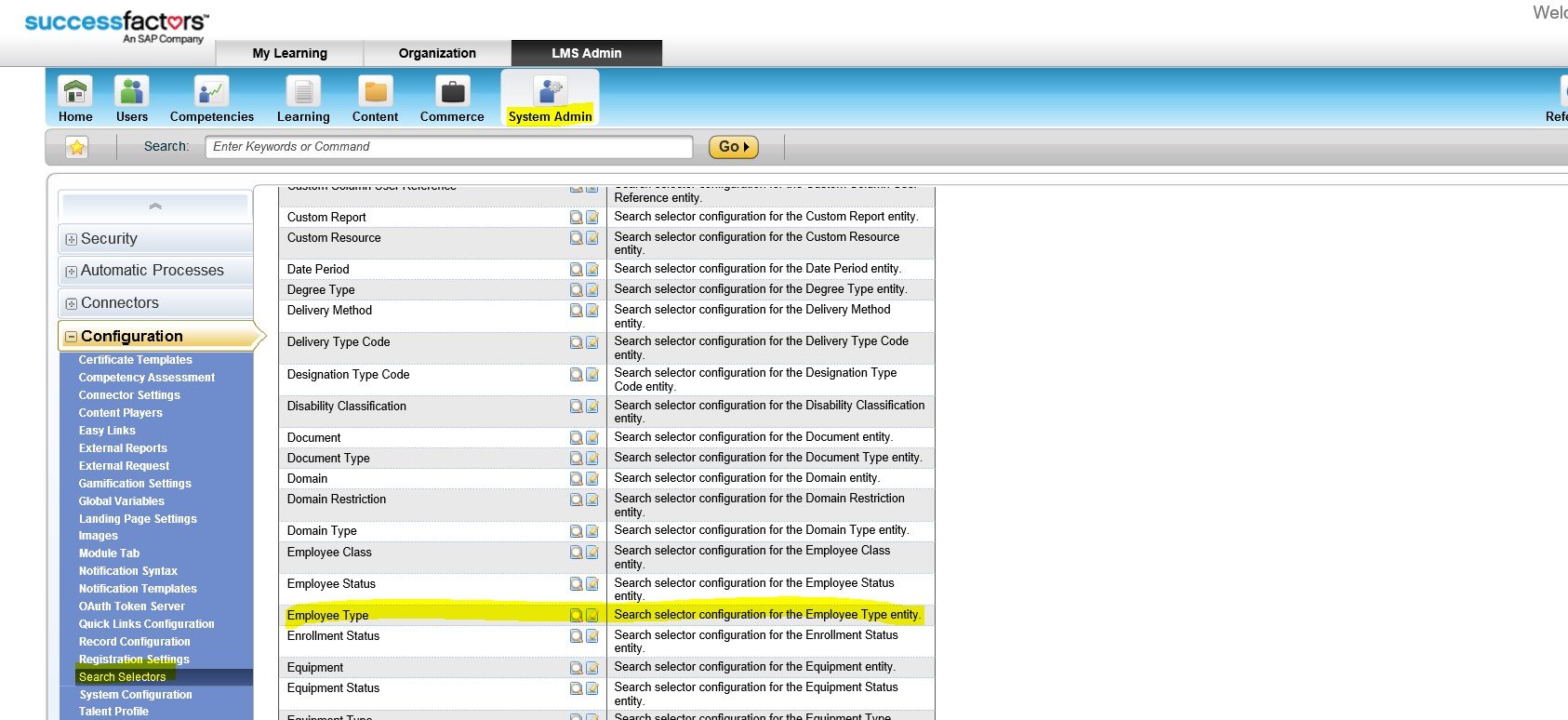Expand the Connectors section
1568x720 pixels.
tap(71, 304)
